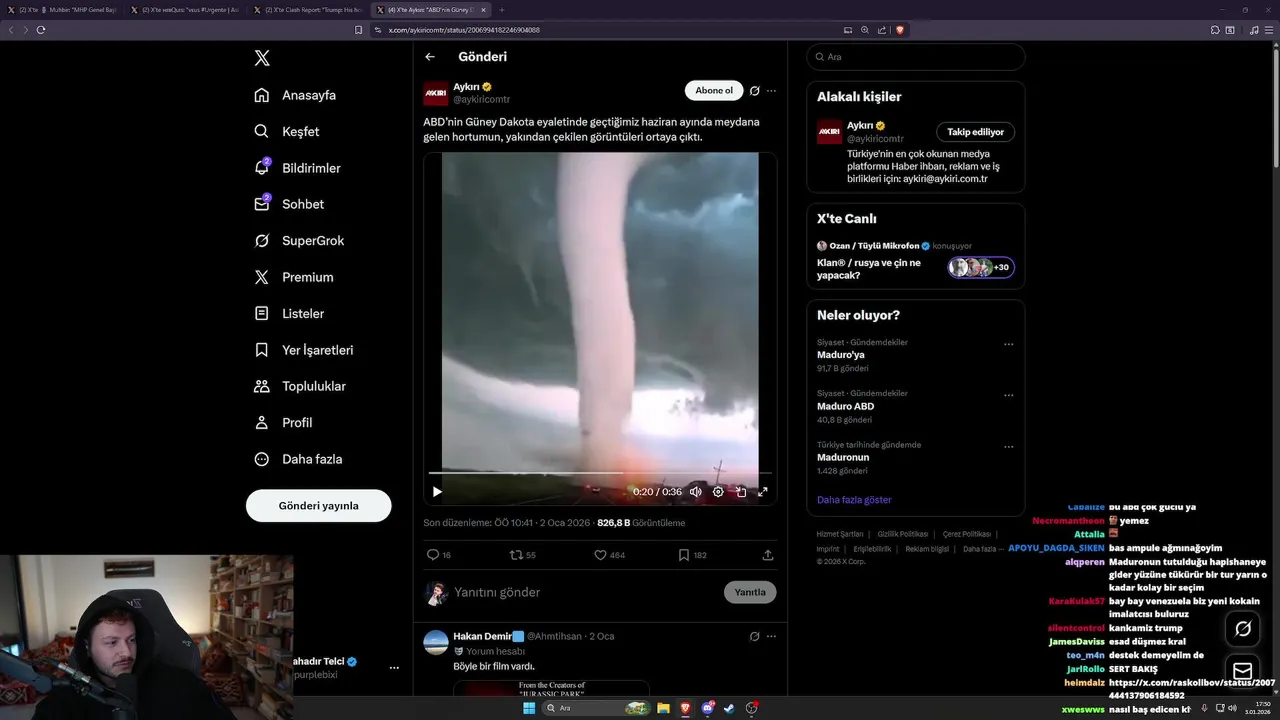Open account menu dots beside Bahadır Telci
The height and width of the screenshot is (720, 1280).
click(x=394, y=667)
